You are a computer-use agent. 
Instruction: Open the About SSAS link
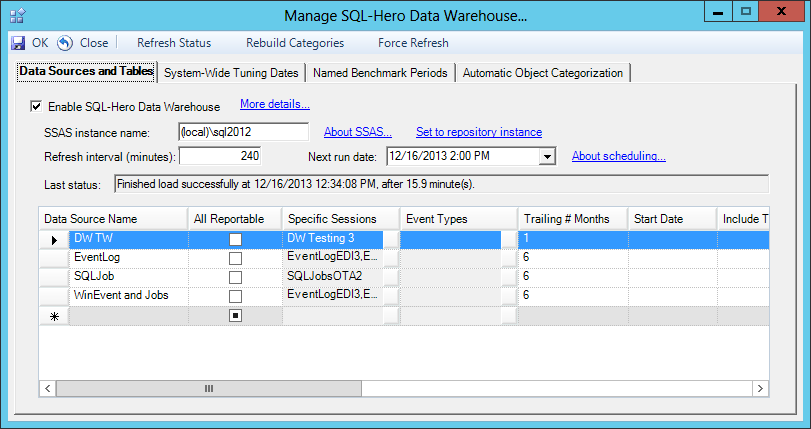[358, 132]
